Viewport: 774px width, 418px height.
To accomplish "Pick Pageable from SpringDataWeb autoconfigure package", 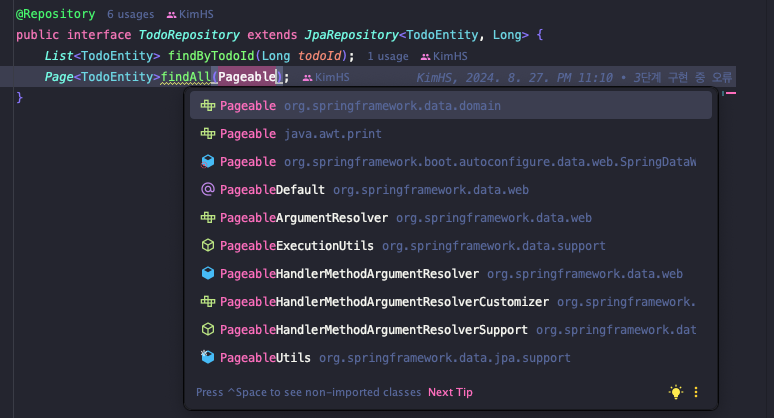I will tap(451, 162).
